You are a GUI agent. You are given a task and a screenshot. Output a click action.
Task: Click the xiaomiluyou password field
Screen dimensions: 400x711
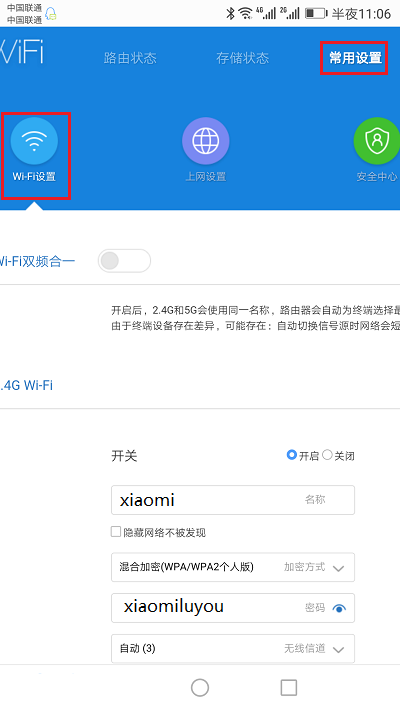[233, 608]
